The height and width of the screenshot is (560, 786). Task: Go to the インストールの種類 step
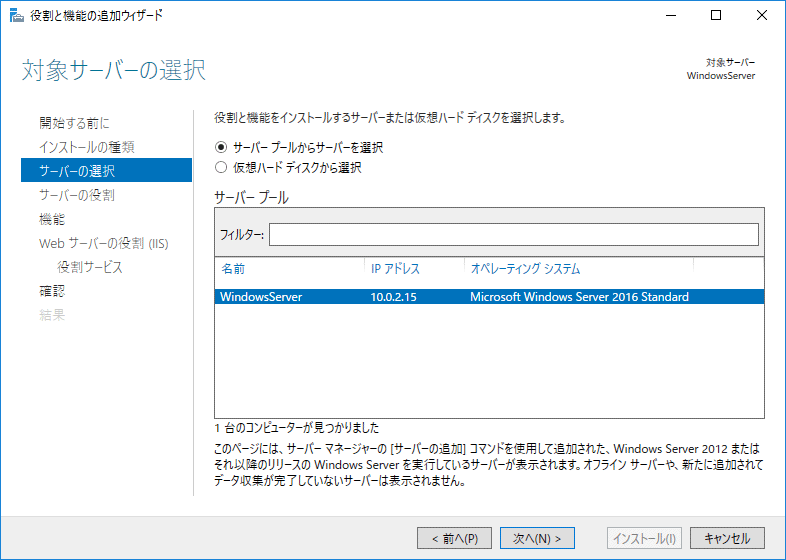pyautogui.click(x=87, y=147)
